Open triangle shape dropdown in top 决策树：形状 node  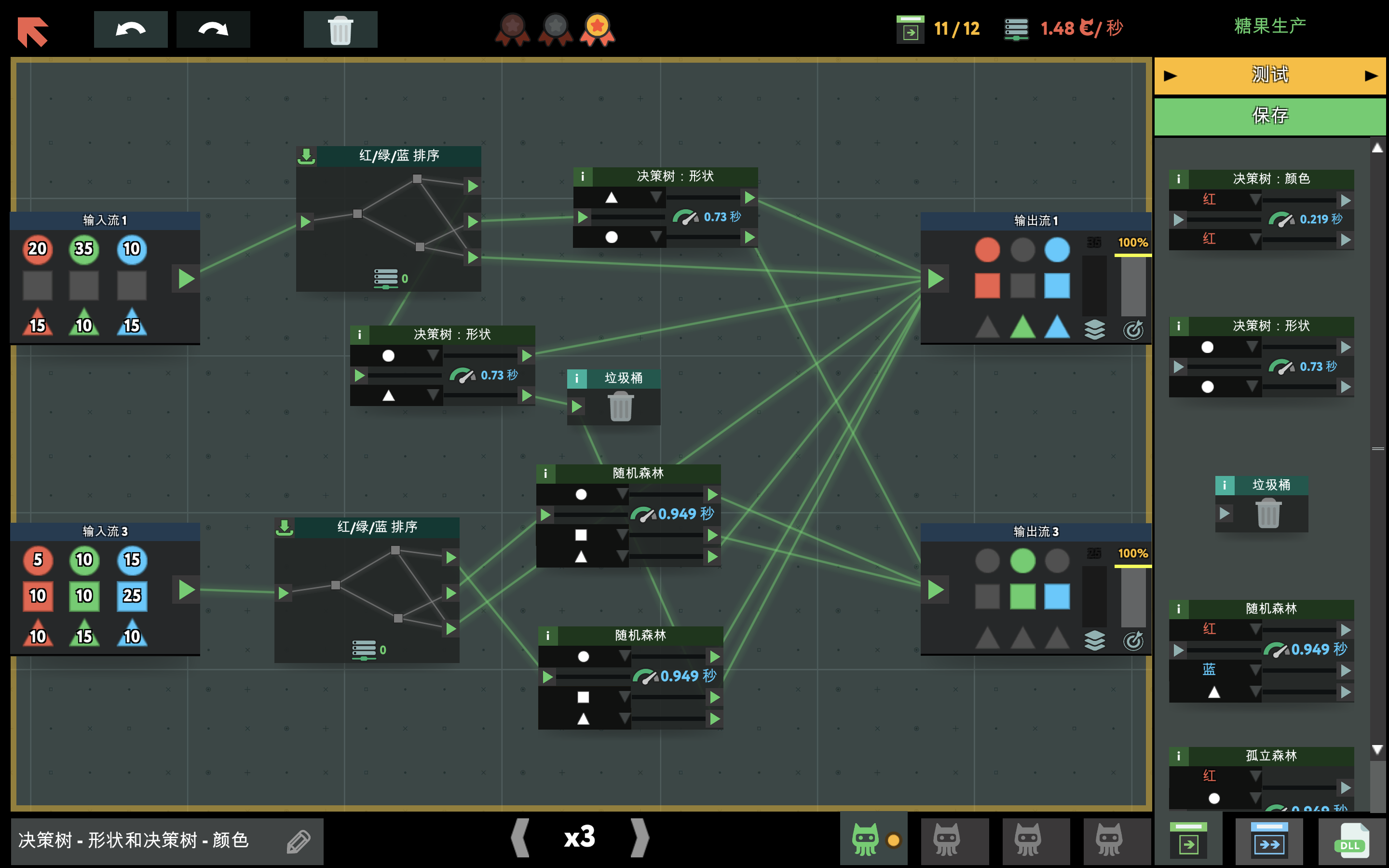tap(656, 198)
